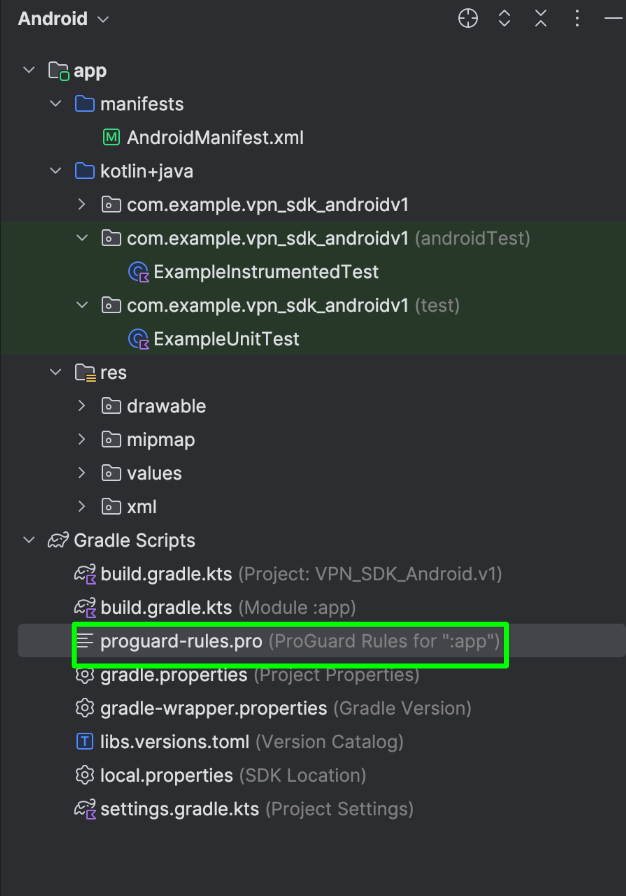The width and height of the screenshot is (626, 896).
Task: Expand the first com.example.vpn_sdk_androidv1 package
Action: pyautogui.click(x=82, y=205)
